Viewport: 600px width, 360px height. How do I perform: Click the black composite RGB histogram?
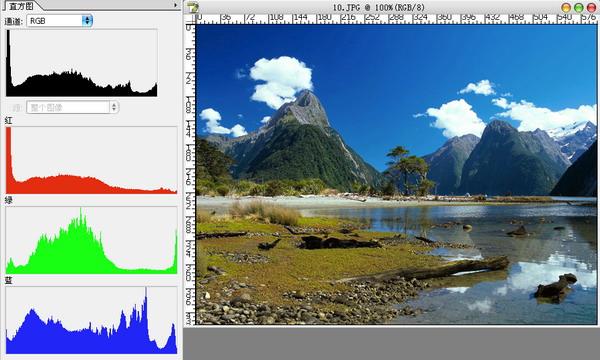tap(82, 63)
